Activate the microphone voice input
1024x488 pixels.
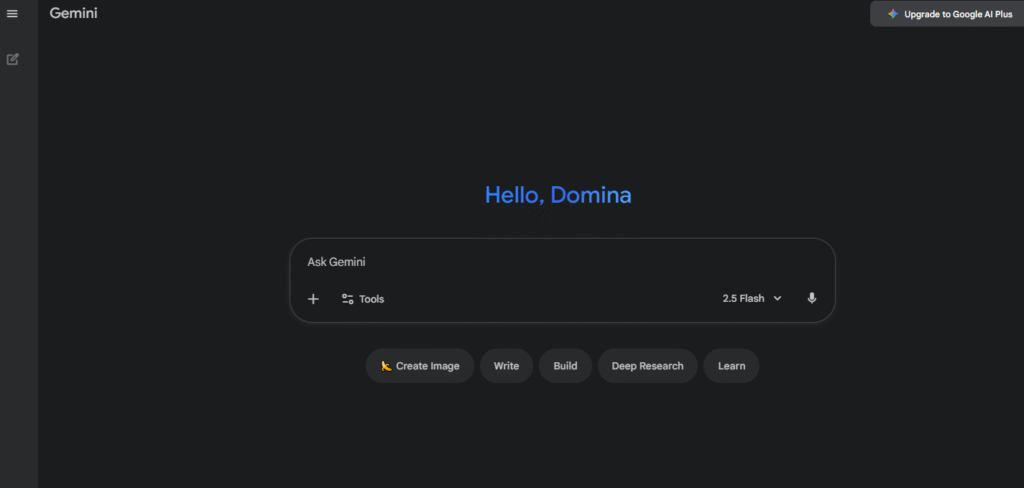coord(811,299)
